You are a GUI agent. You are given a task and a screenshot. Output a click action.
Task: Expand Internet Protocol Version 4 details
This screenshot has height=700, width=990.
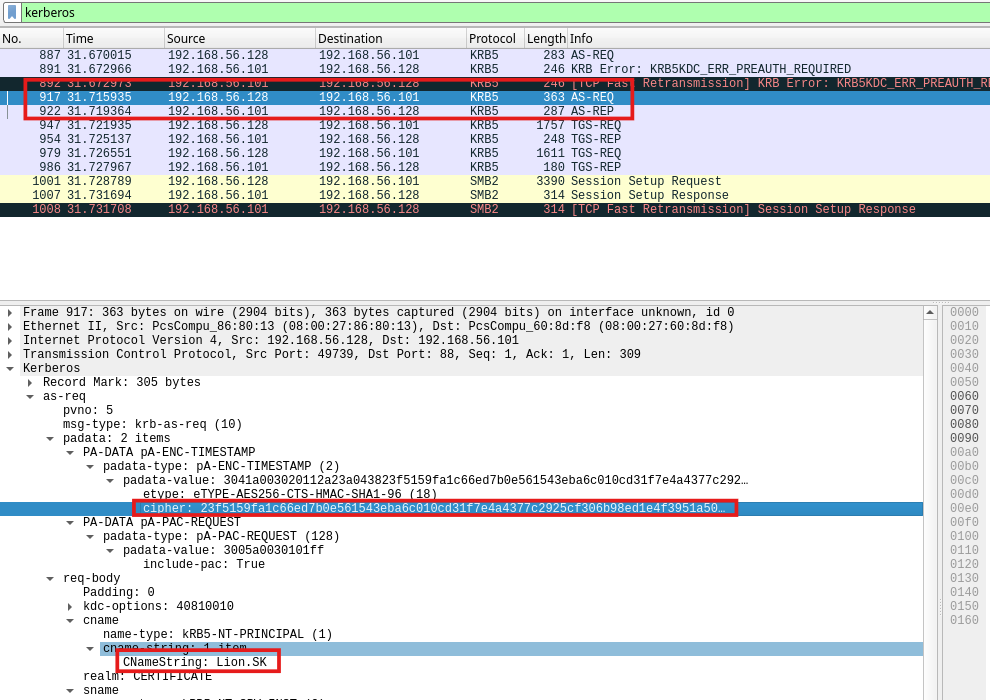(x=10, y=341)
